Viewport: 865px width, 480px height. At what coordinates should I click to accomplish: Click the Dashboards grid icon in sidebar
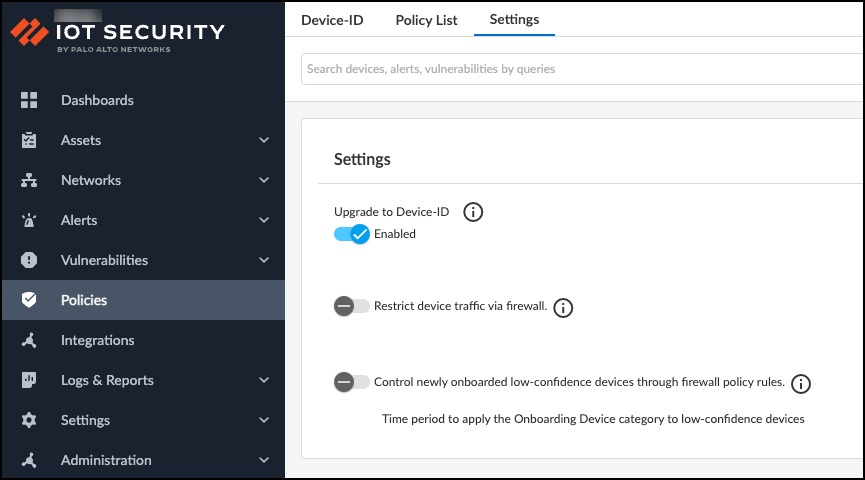click(29, 100)
